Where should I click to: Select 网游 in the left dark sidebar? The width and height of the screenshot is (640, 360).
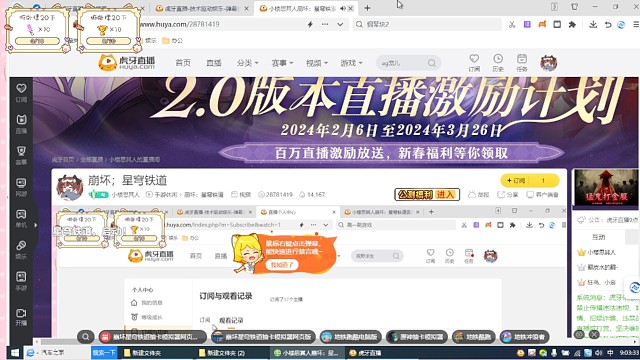click(21, 187)
